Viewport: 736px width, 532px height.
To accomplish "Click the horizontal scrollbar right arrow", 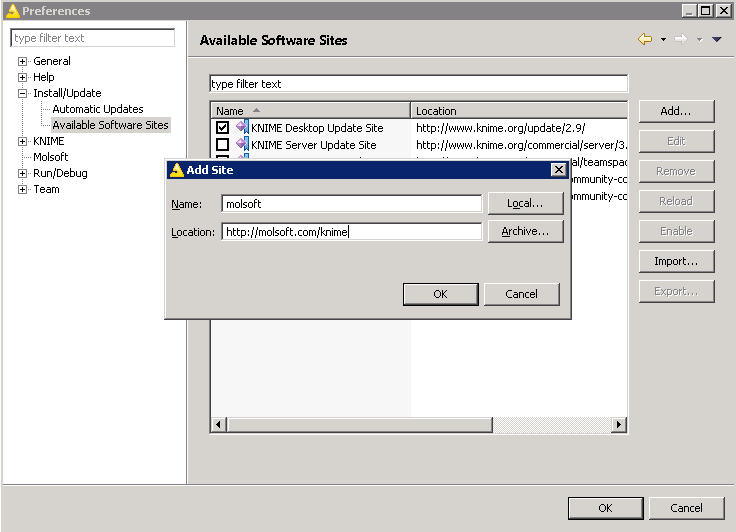I will pos(620,425).
